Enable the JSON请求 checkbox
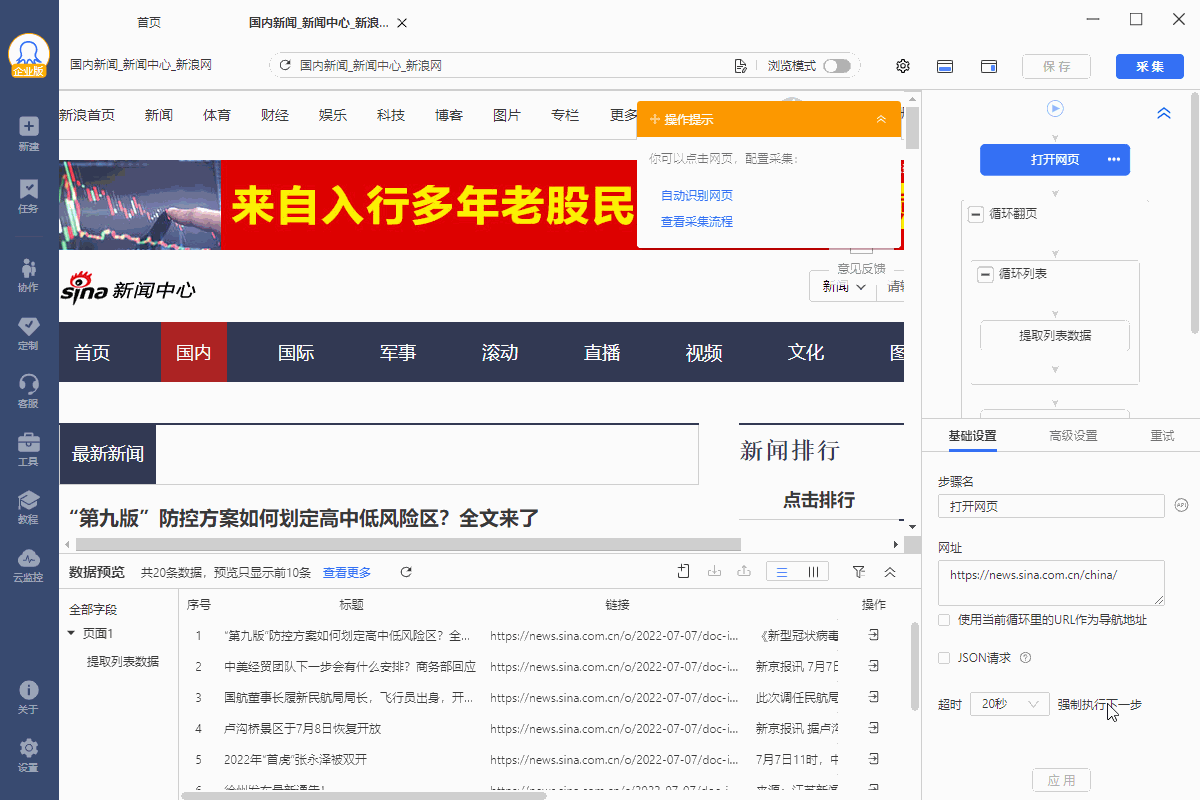 point(944,658)
